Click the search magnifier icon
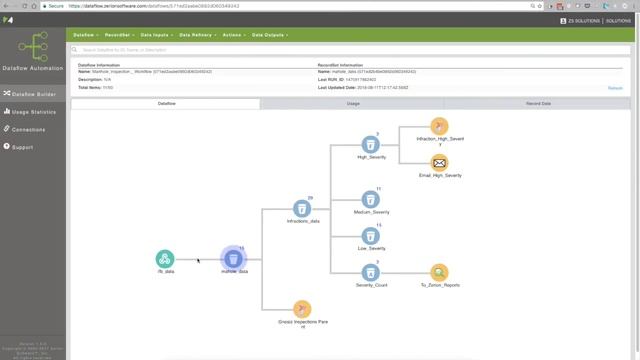 (x=74, y=50)
